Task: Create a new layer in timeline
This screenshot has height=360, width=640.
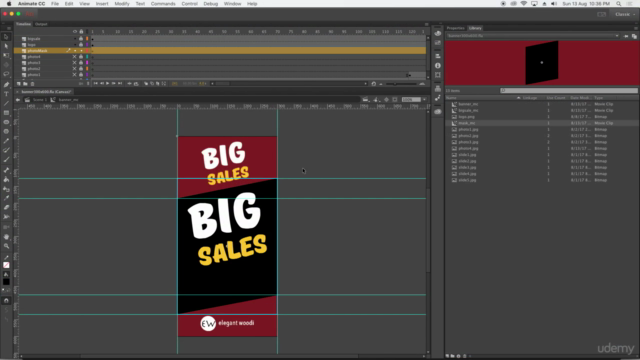Action: click(18, 84)
